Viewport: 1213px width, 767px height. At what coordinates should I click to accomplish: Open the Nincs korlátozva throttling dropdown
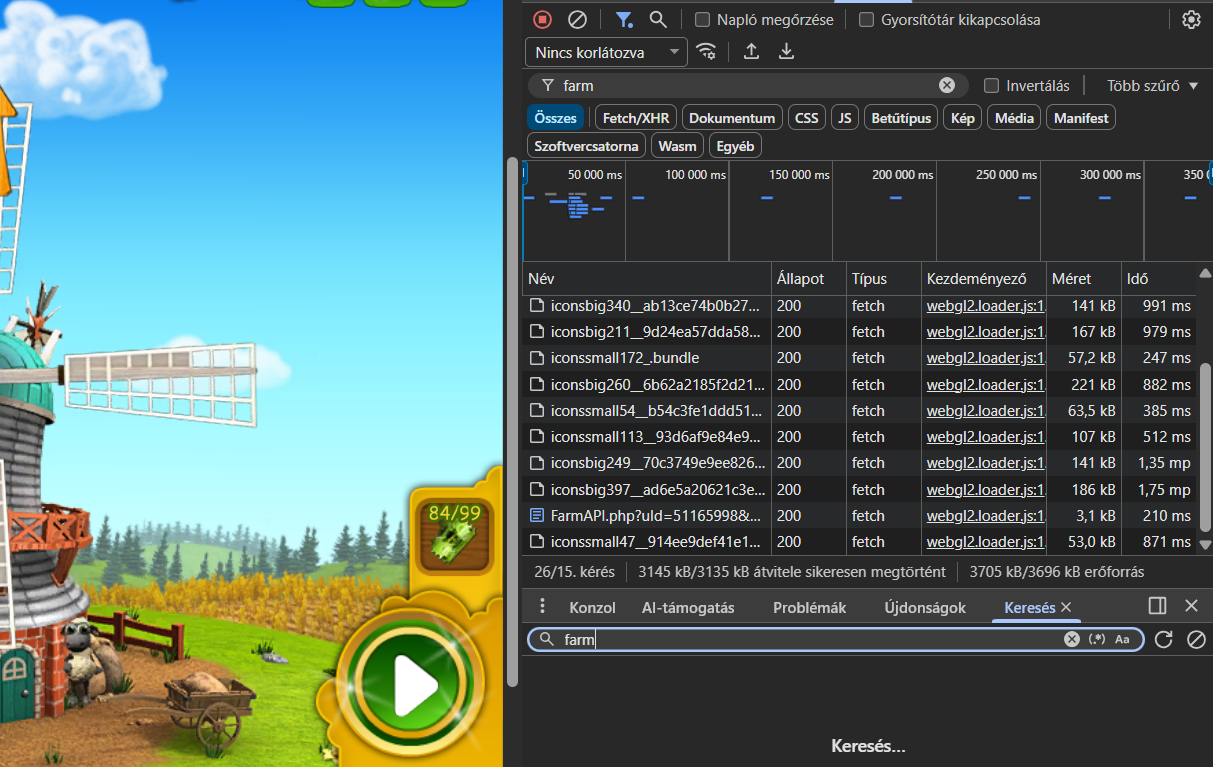(606, 52)
